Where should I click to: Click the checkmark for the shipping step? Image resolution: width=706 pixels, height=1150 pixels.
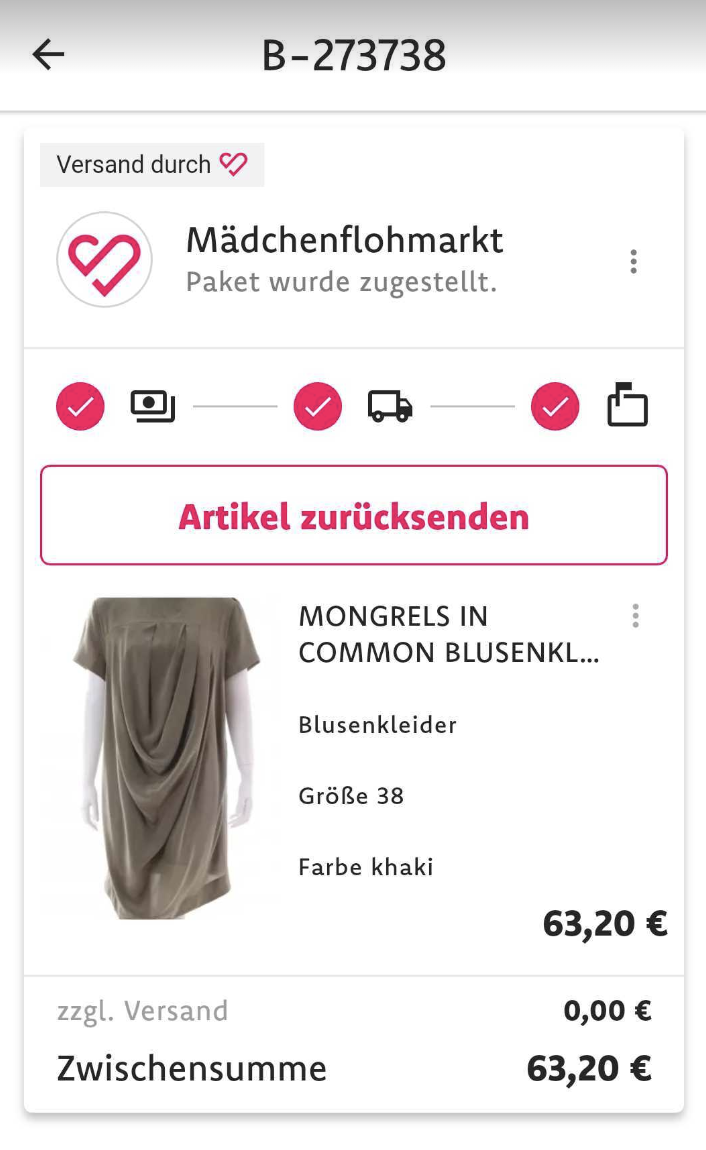318,406
